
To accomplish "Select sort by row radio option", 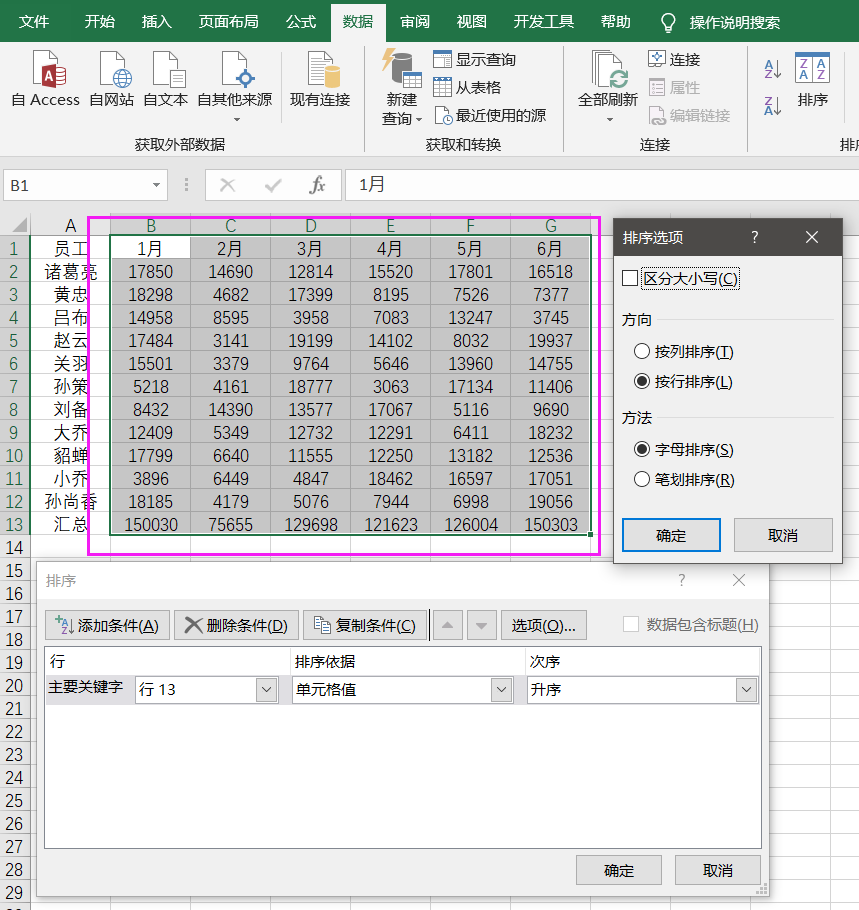I will click(641, 381).
